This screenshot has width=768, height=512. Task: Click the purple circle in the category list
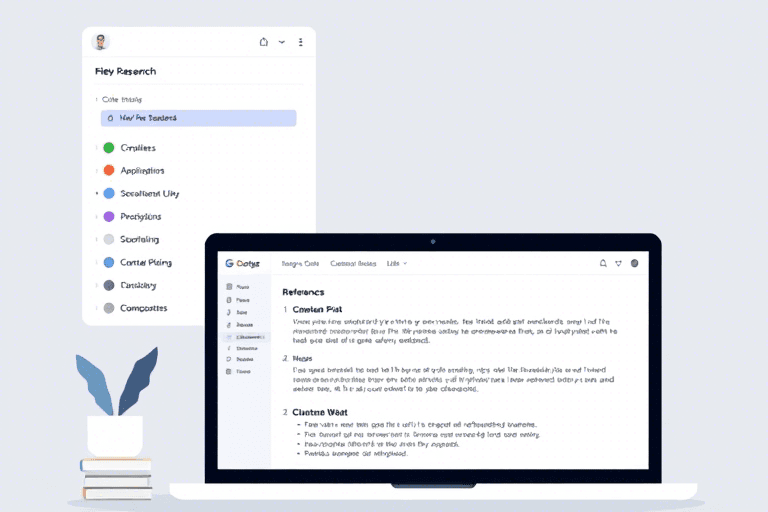tap(109, 217)
